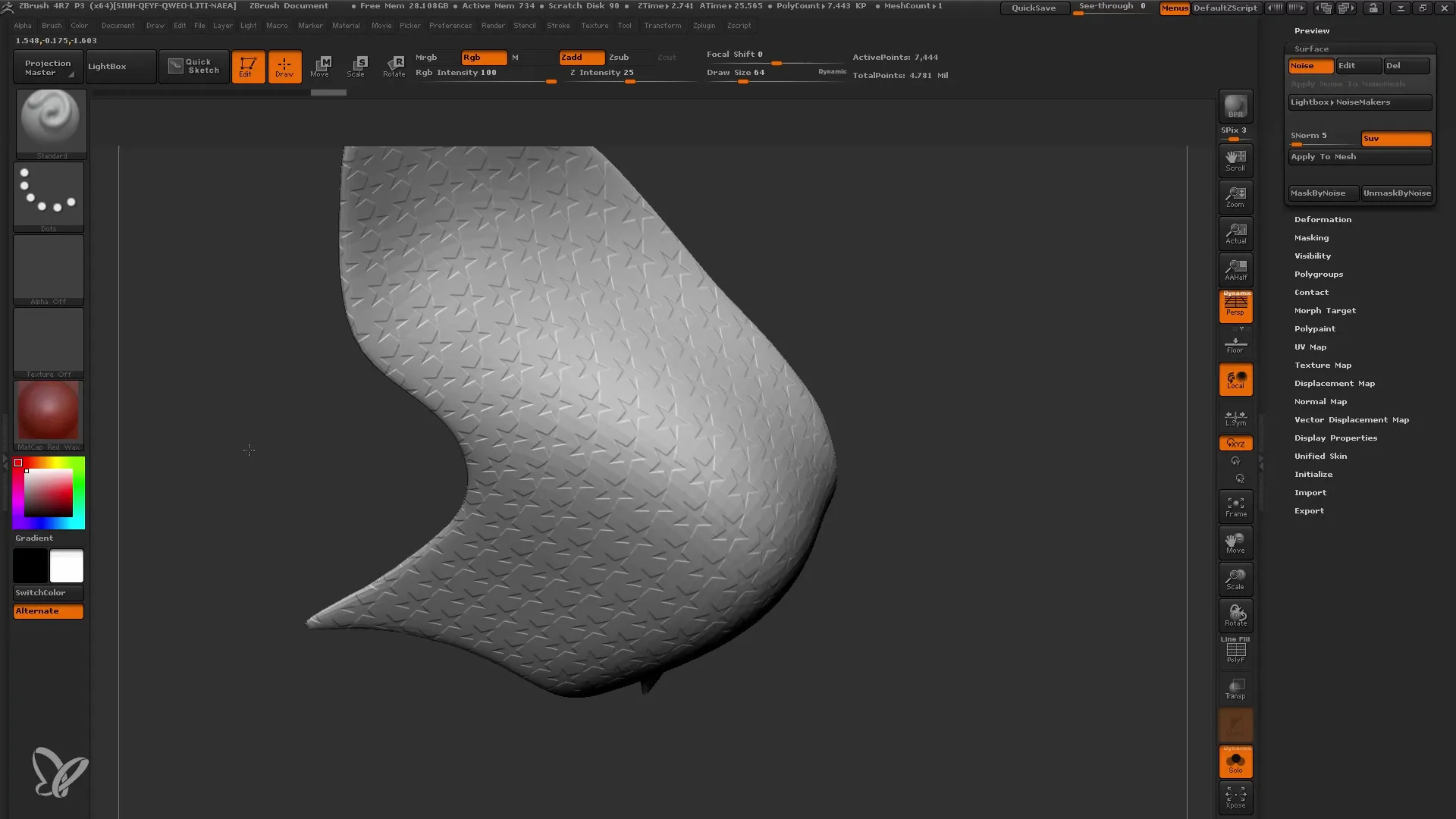1456x819 pixels.
Task: Expand the Displacement Map subpalette
Action: coord(1335,384)
